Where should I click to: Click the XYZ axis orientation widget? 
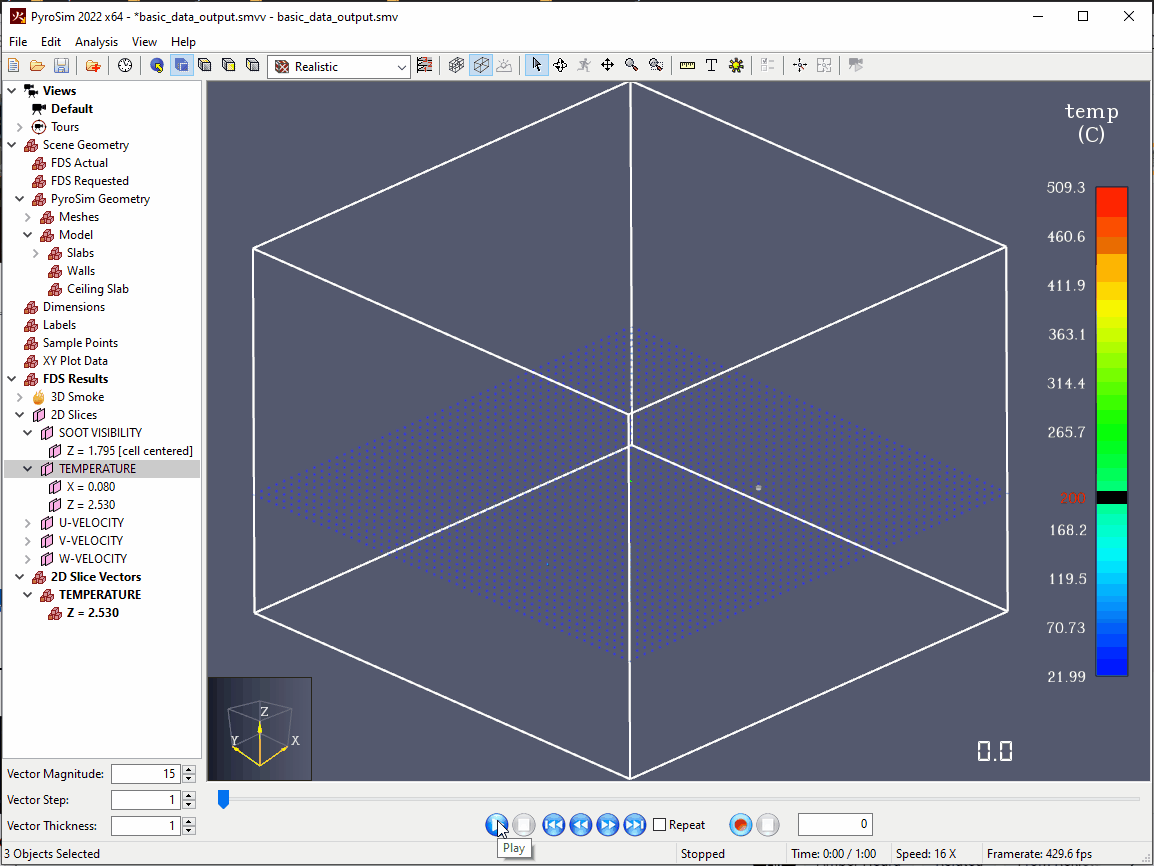tap(260, 729)
